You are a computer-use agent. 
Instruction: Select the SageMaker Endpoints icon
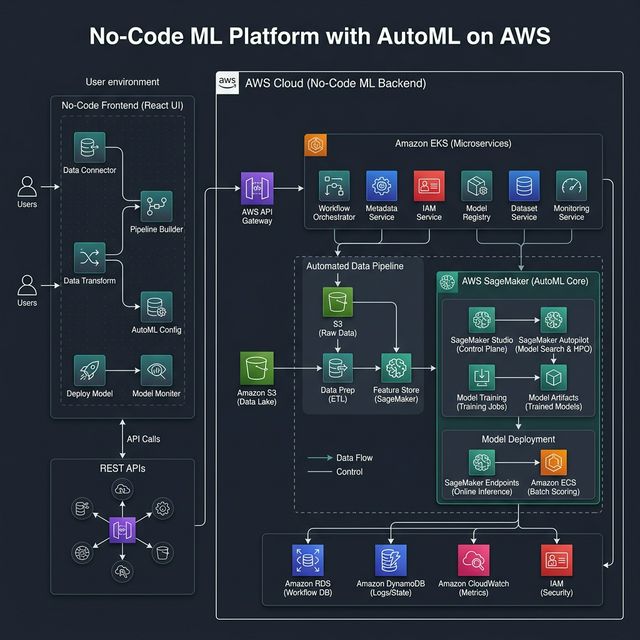[482, 462]
